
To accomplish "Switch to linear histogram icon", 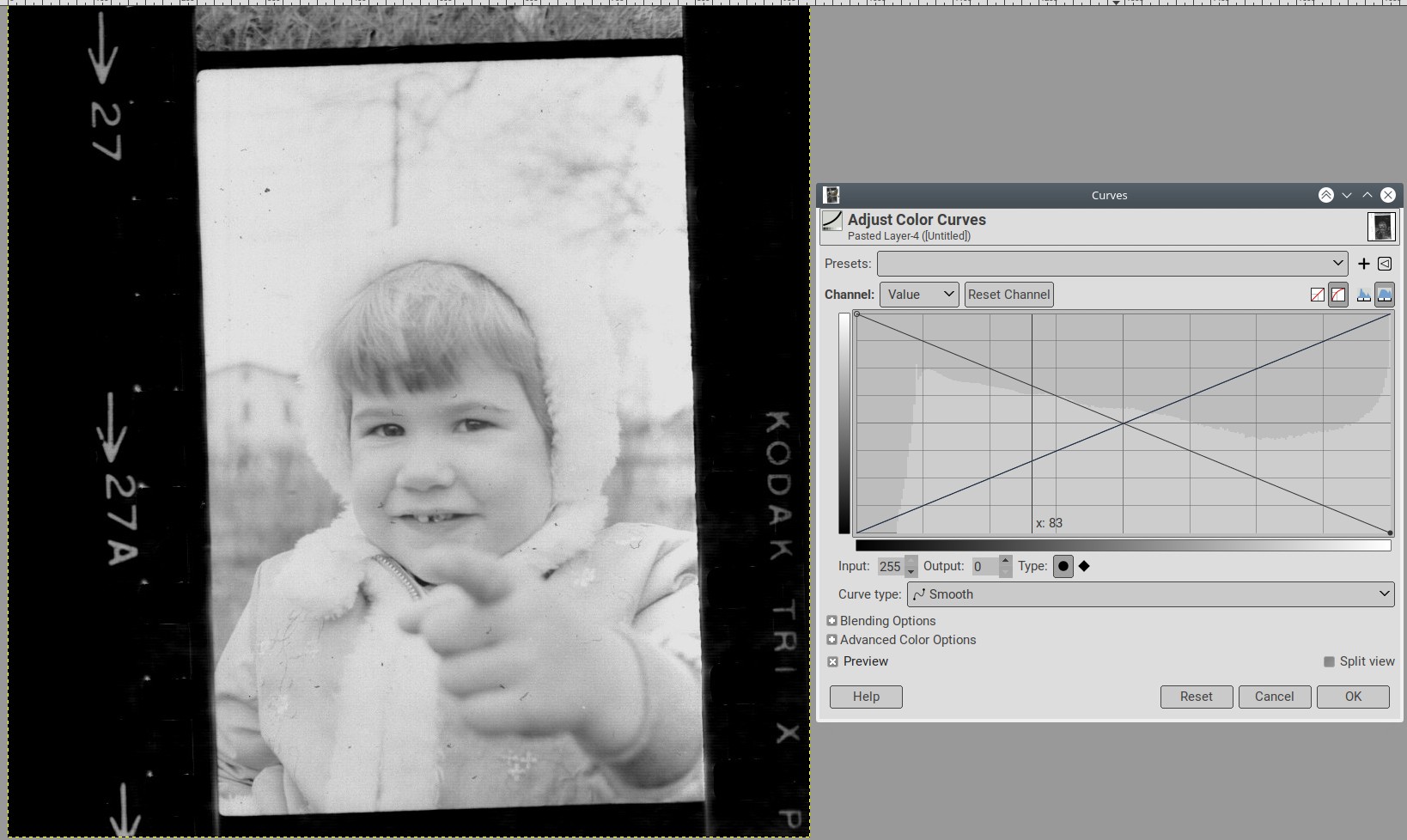I will click(1363, 295).
